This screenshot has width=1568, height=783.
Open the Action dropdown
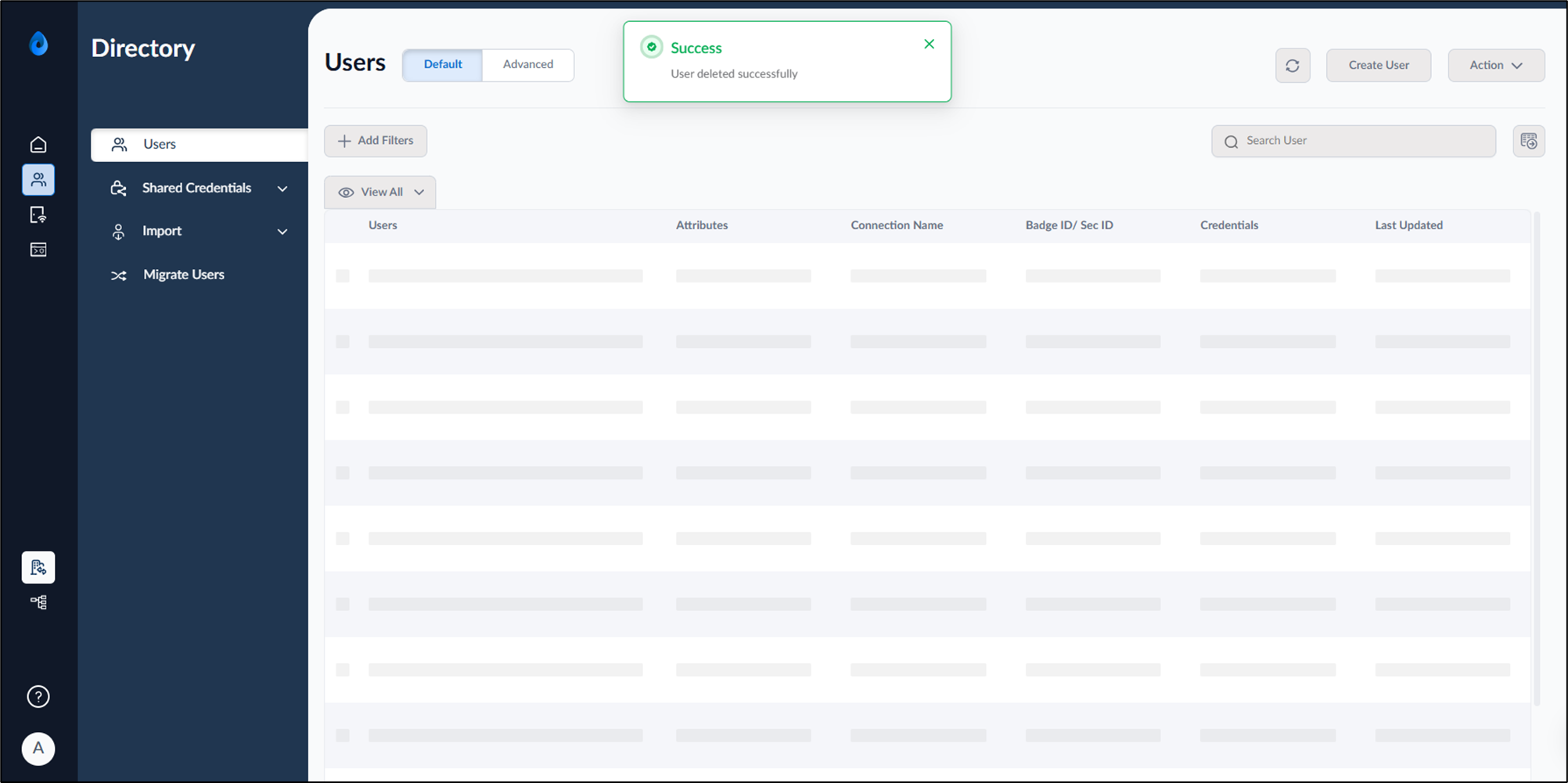[x=1496, y=66]
